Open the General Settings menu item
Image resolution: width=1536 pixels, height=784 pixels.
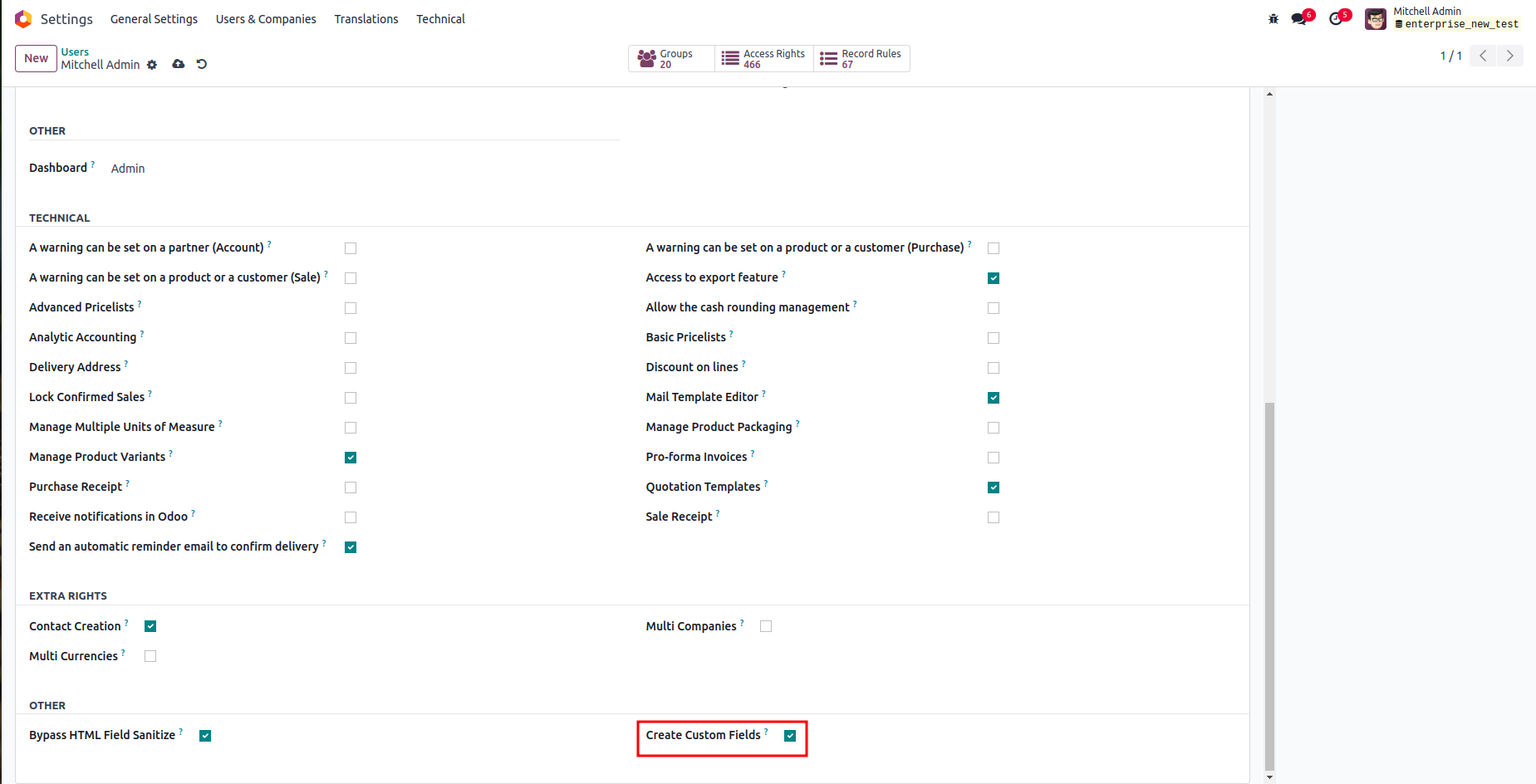point(154,19)
